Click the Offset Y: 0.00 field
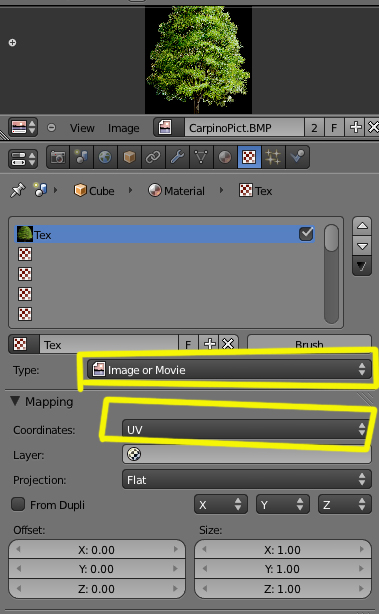Viewport: 379px width, 614px height. point(97,569)
